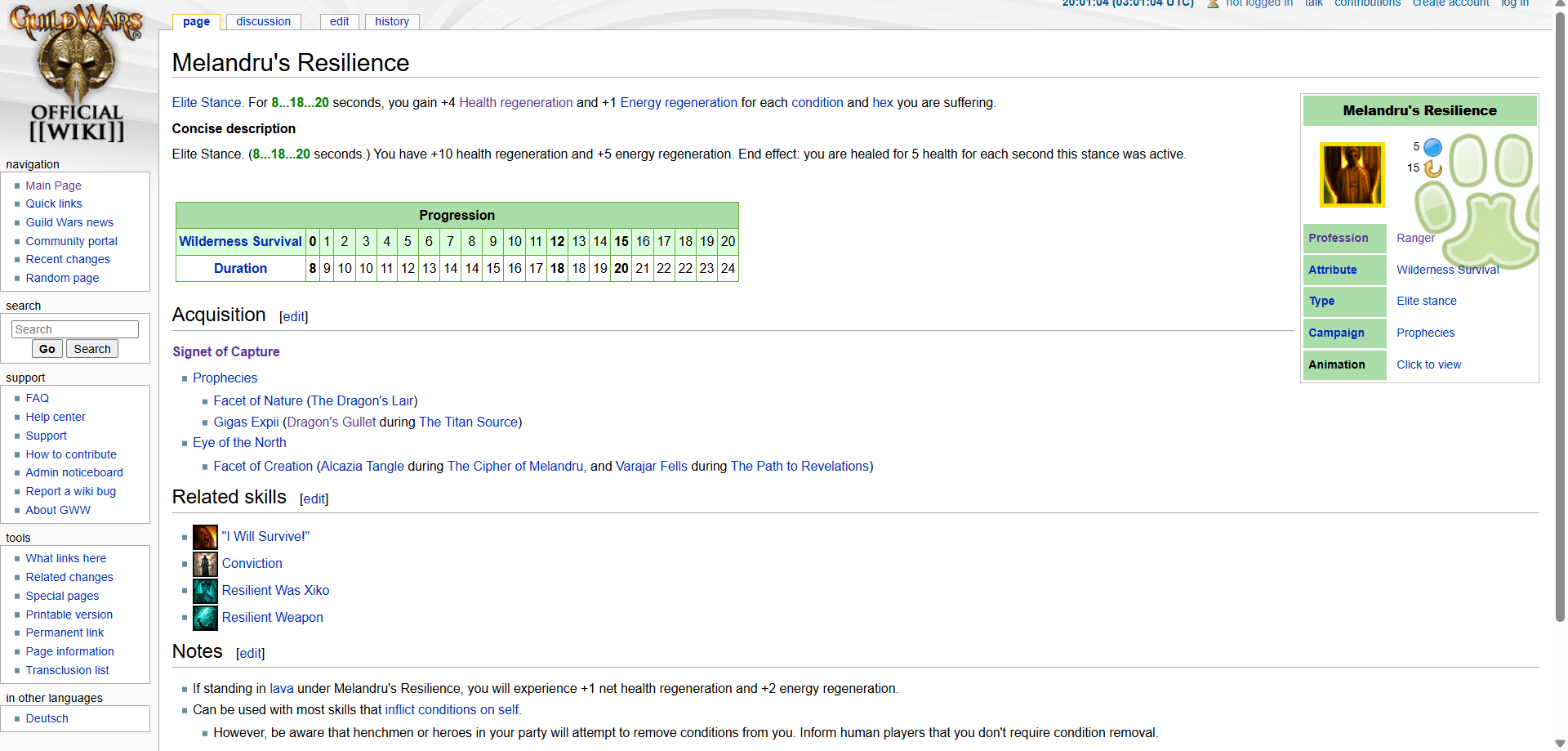Open Quick links in navigation
Image resolution: width=1568 pixels, height=751 pixels.
tap(54, 203)
